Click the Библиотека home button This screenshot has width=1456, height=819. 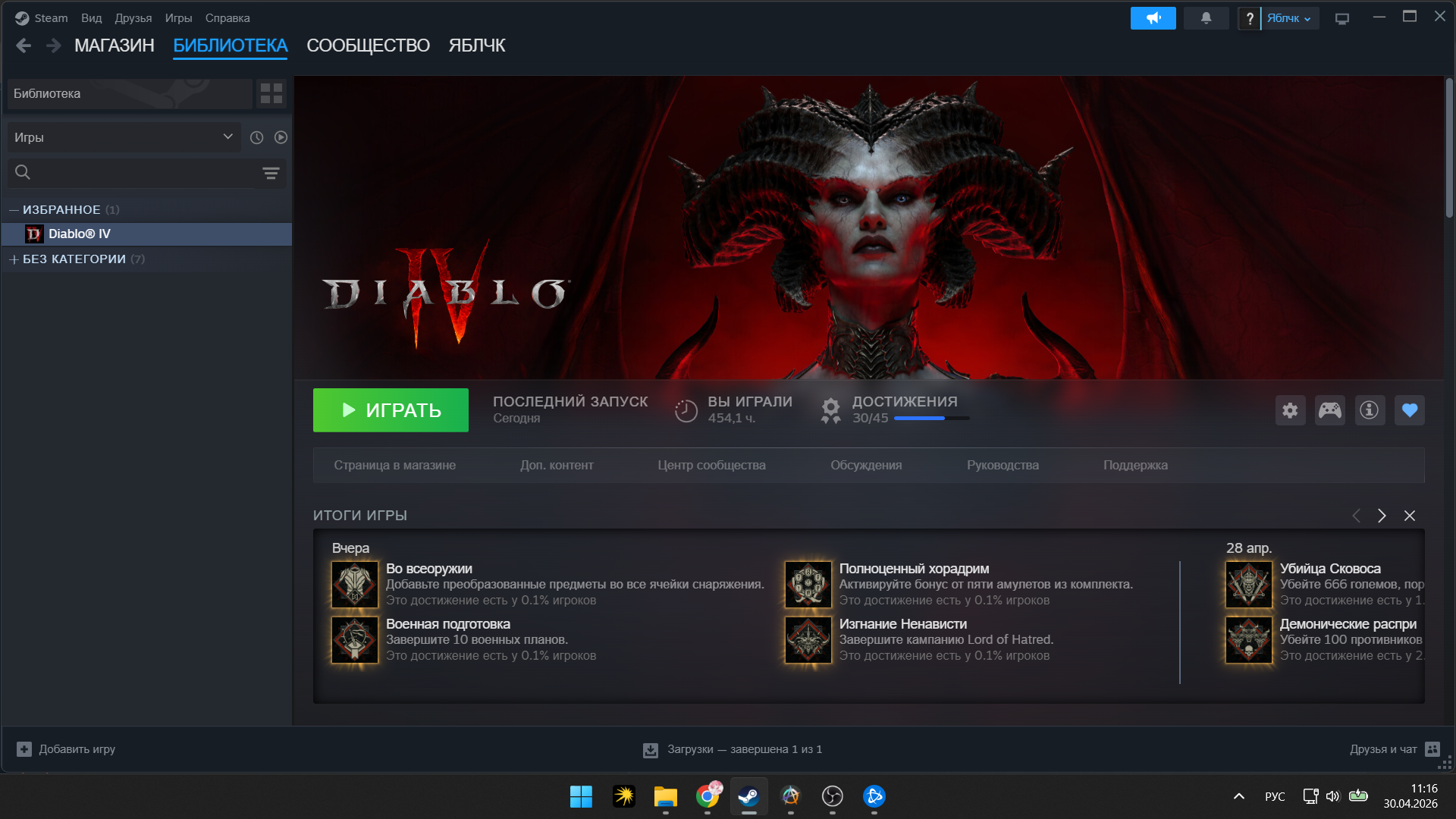tap(130, 93)
